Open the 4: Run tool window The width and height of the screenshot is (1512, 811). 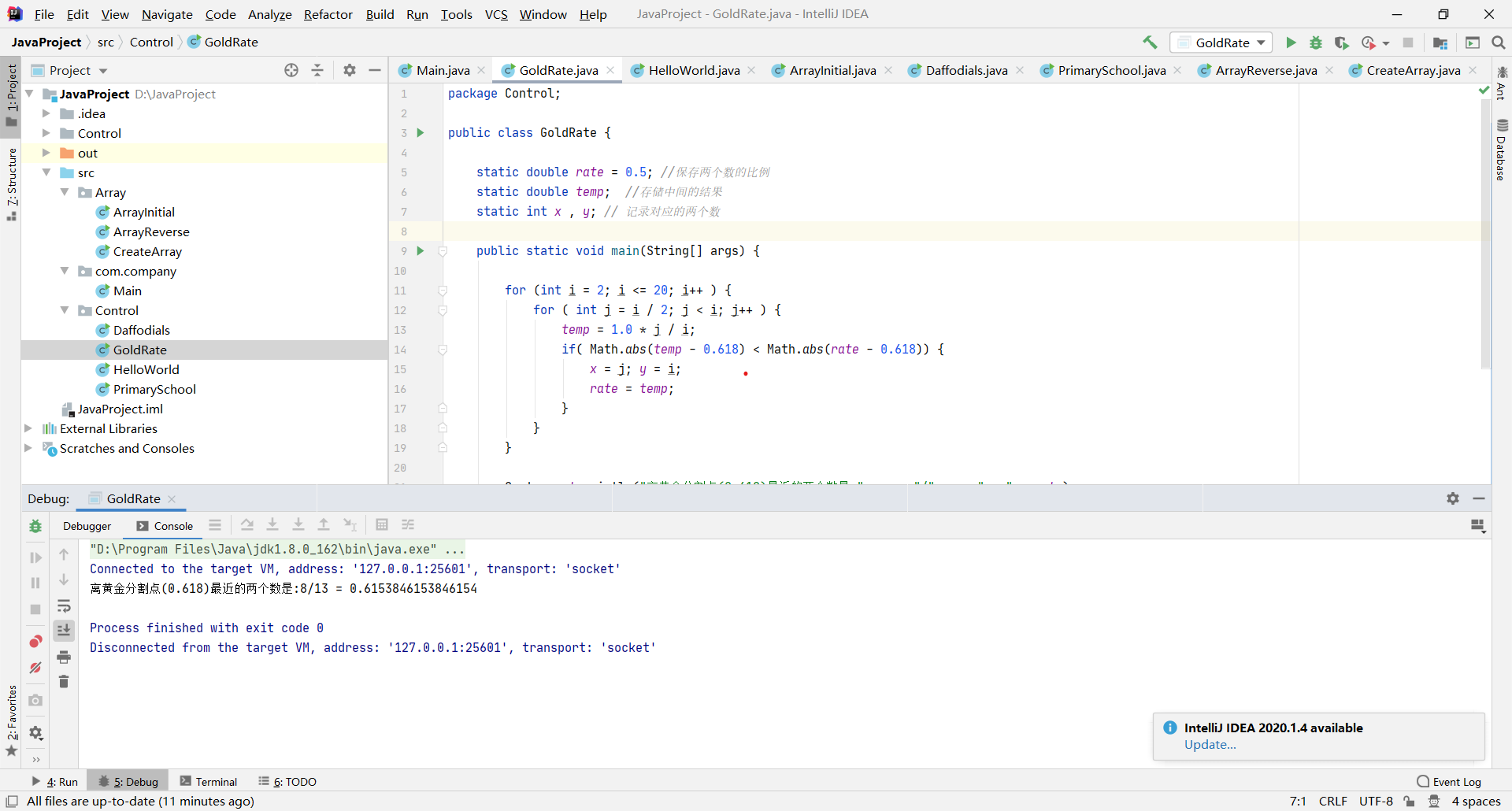pyautogui.click(x=54, y=782)
